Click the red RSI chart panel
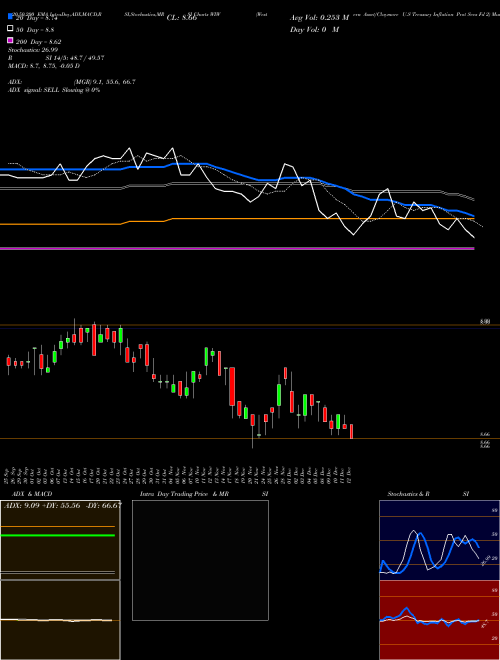 (x=439, y=620)
